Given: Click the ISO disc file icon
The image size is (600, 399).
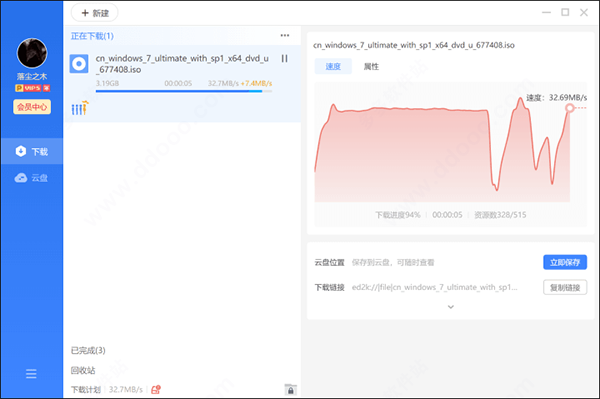Looking at the screenshot, I should point(79,64).
